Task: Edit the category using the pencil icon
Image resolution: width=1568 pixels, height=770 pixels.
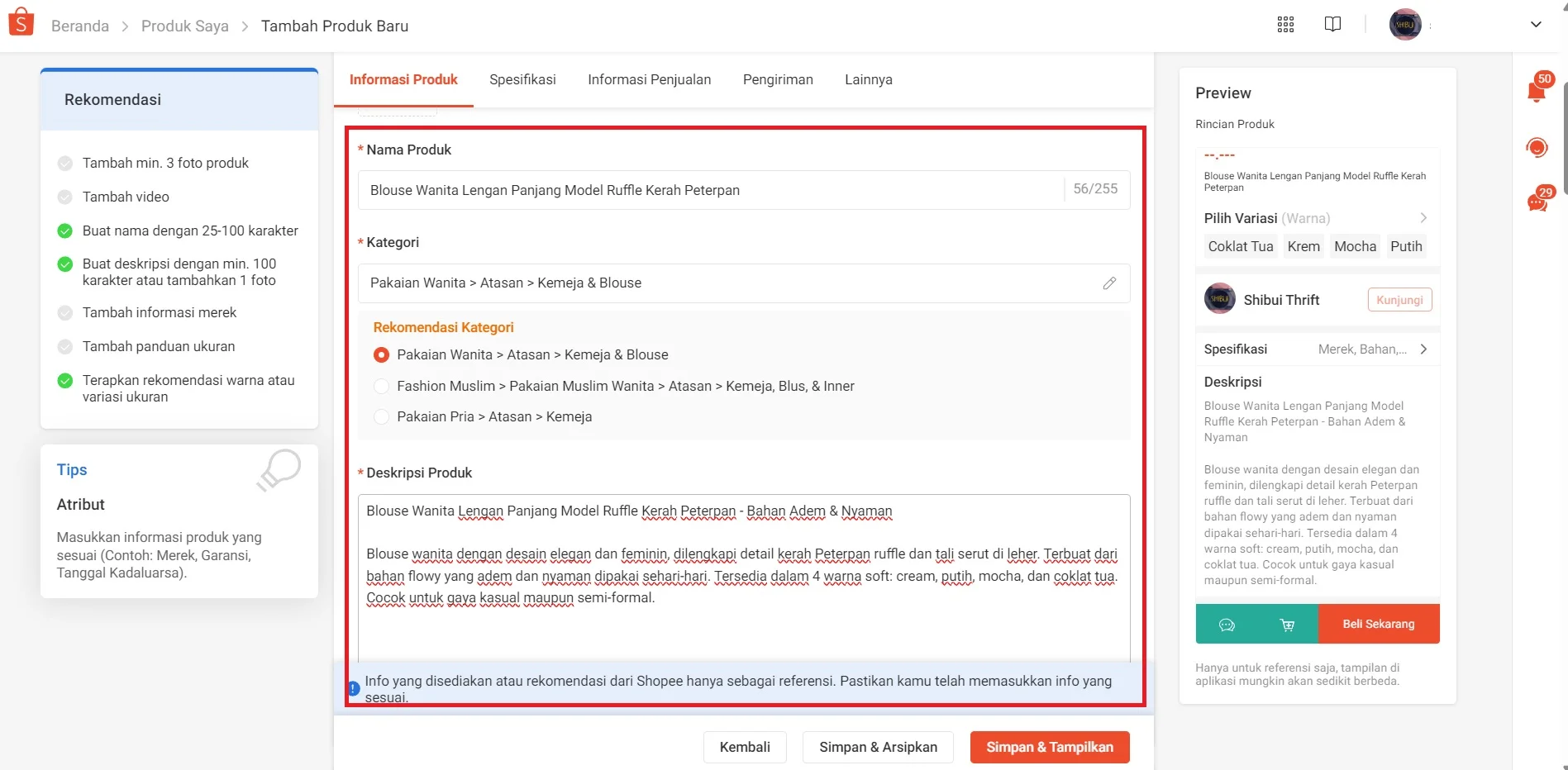Action: (1109, 283)
